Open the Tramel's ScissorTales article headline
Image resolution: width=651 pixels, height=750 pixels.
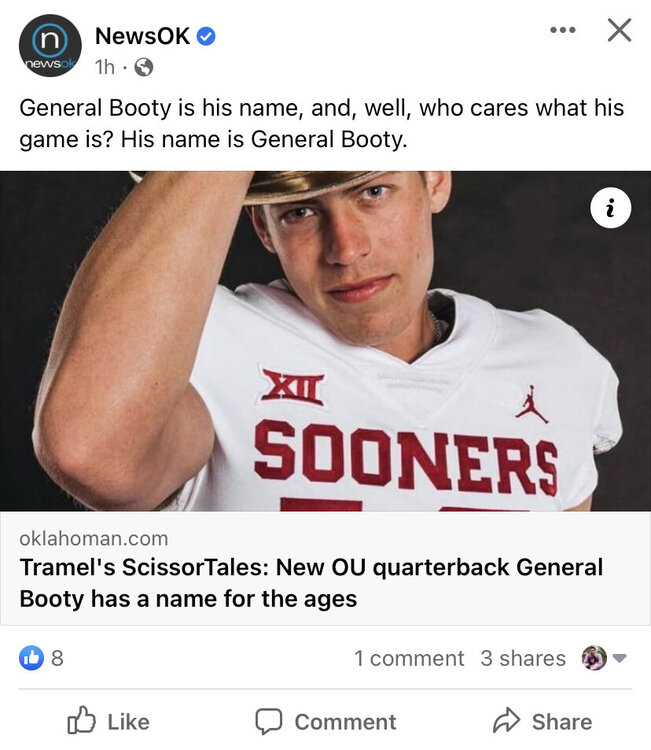coord(311,583)
